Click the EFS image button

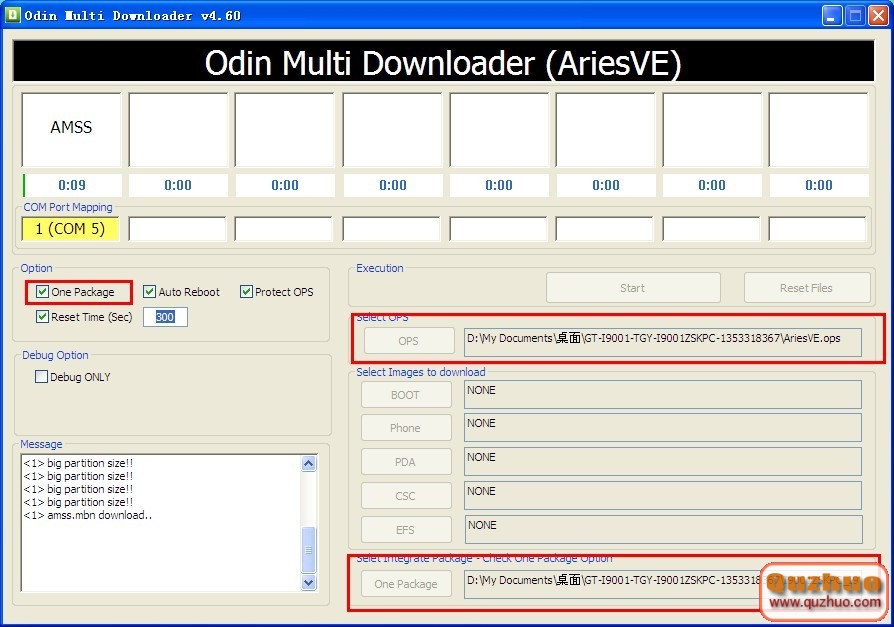[x=405, y=530]
